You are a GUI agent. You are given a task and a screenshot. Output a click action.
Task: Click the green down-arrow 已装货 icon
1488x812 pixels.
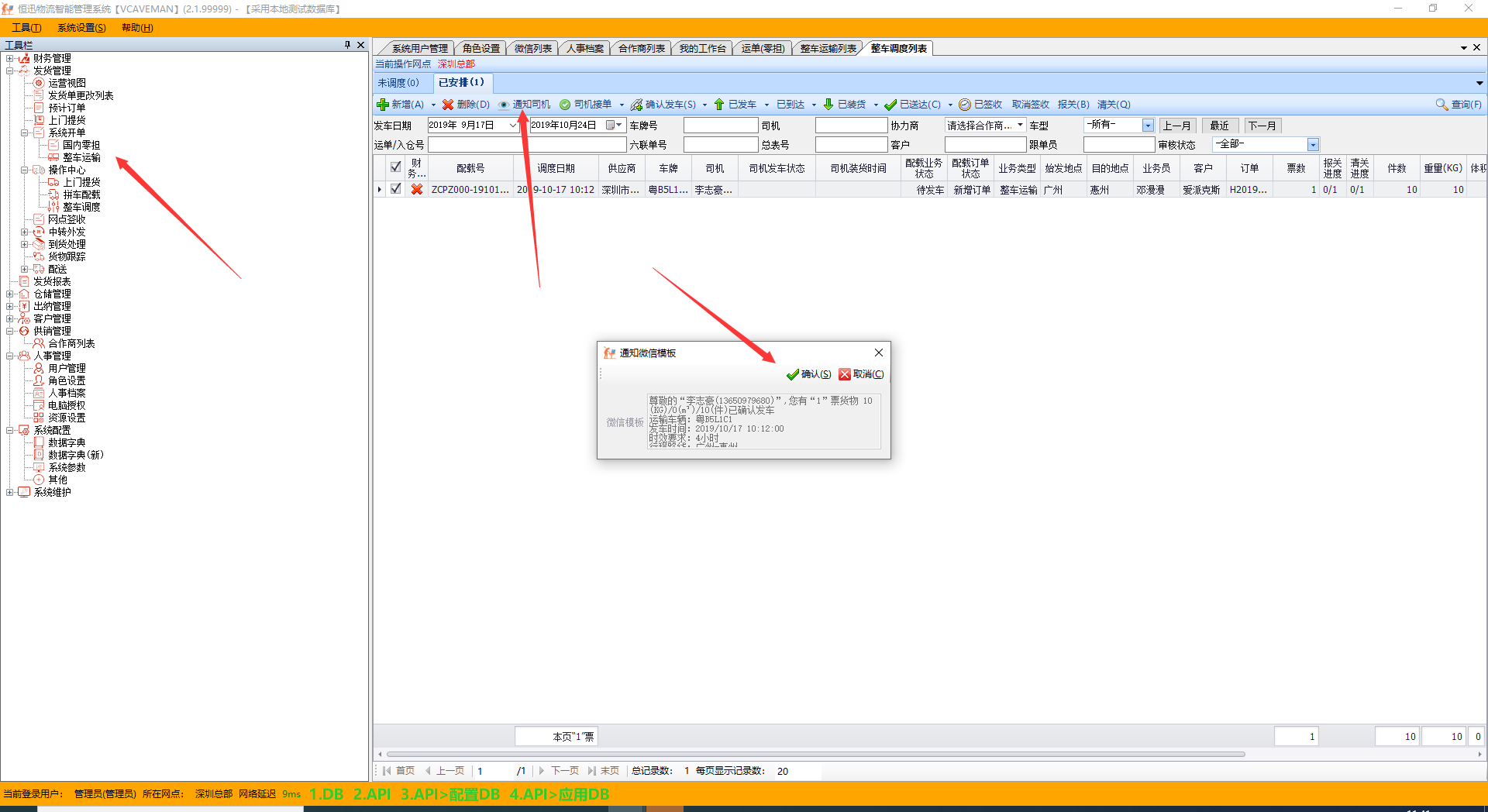pos(828,105)
